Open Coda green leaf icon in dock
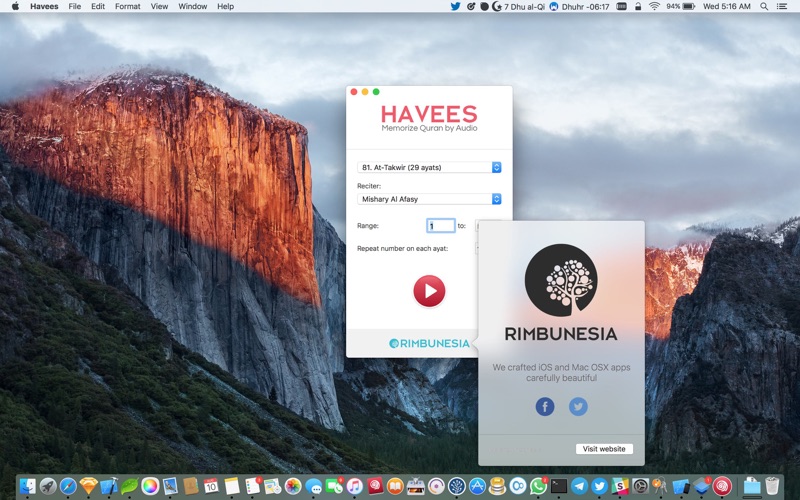Image resolution: width=800 pixels, height=500 pixels. pos(130,486)
